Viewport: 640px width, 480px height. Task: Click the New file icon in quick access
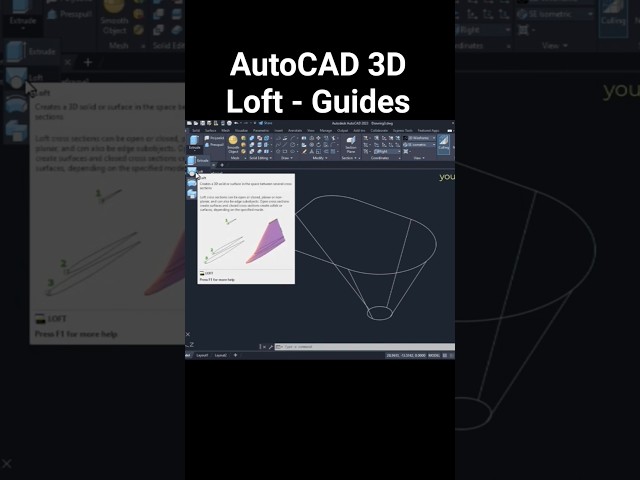[x=189, y=123]
